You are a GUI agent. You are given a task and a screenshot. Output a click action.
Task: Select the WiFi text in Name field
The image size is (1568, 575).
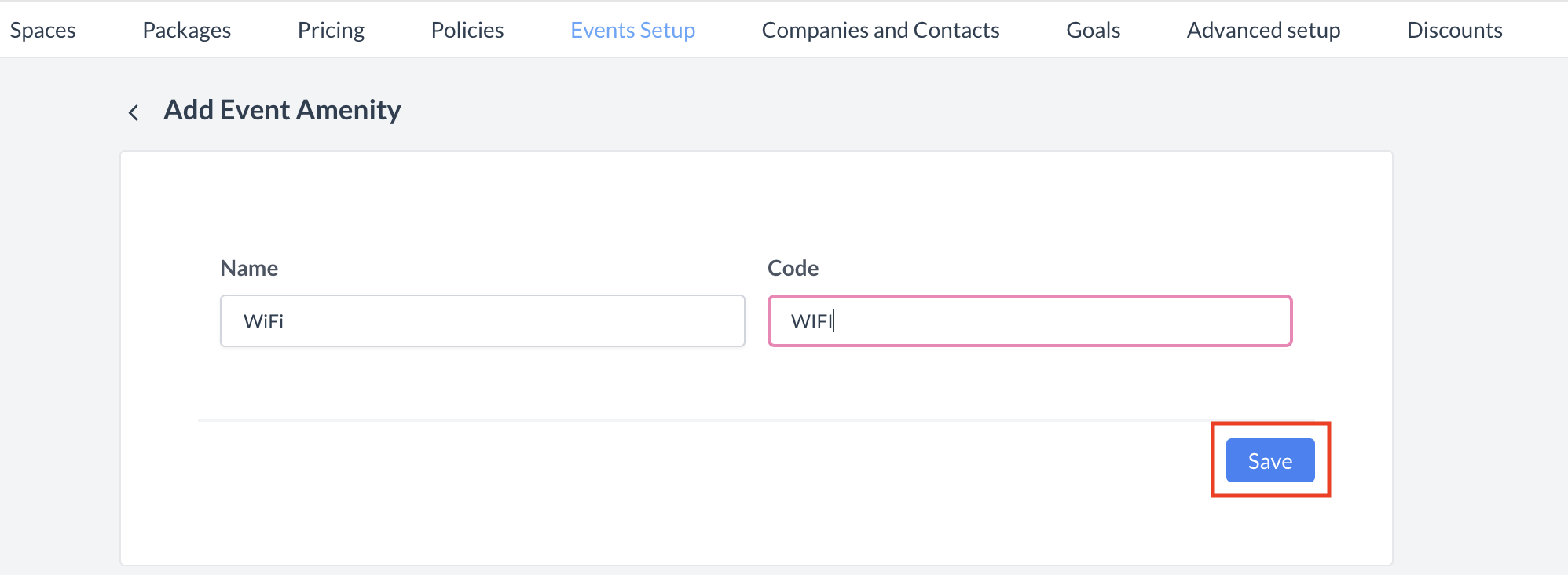262,320
